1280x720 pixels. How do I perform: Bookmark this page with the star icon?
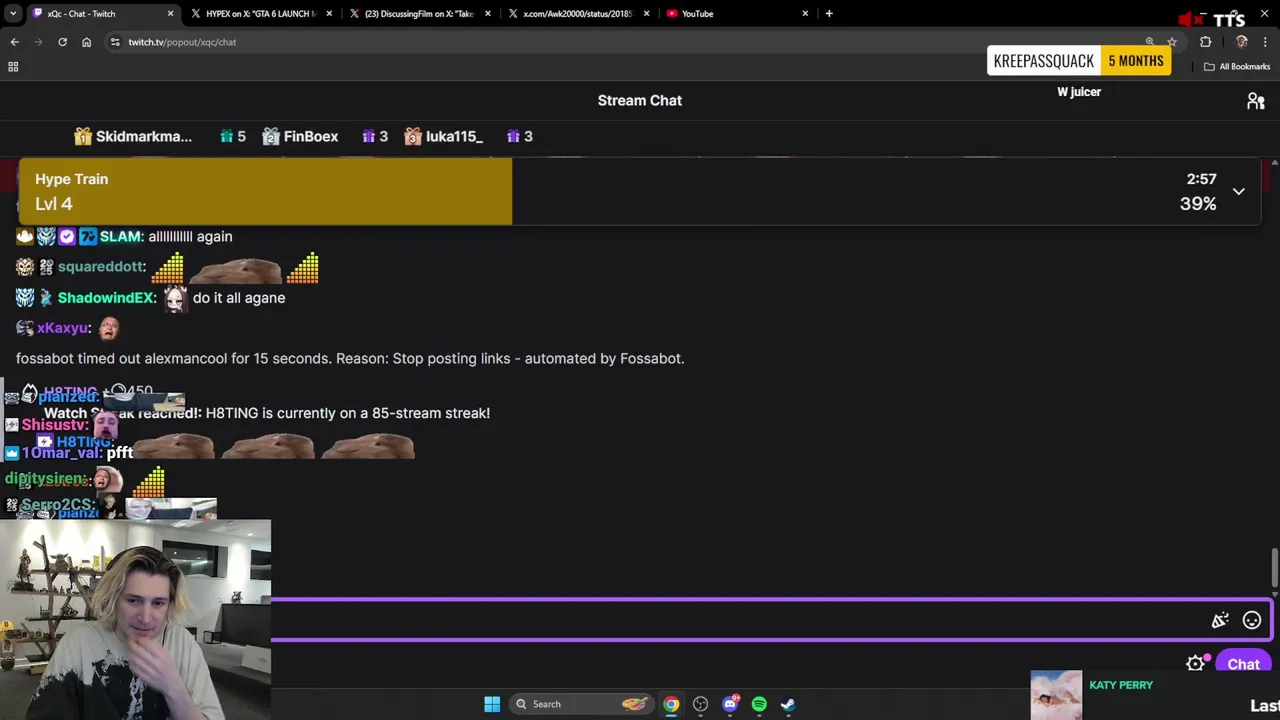coord(1172,42)
